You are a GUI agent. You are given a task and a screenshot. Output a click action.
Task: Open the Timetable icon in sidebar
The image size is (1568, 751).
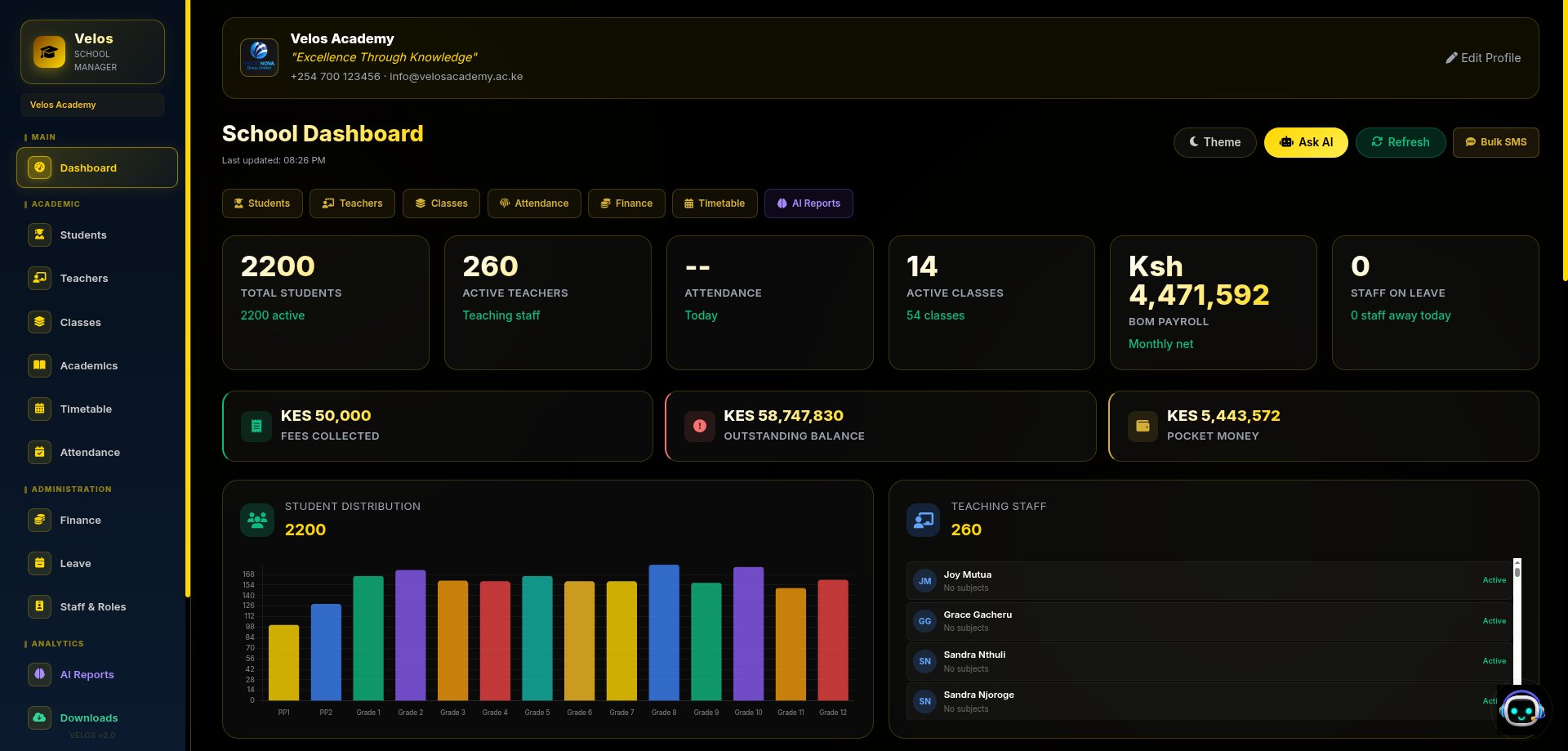[x=39, y=409]
